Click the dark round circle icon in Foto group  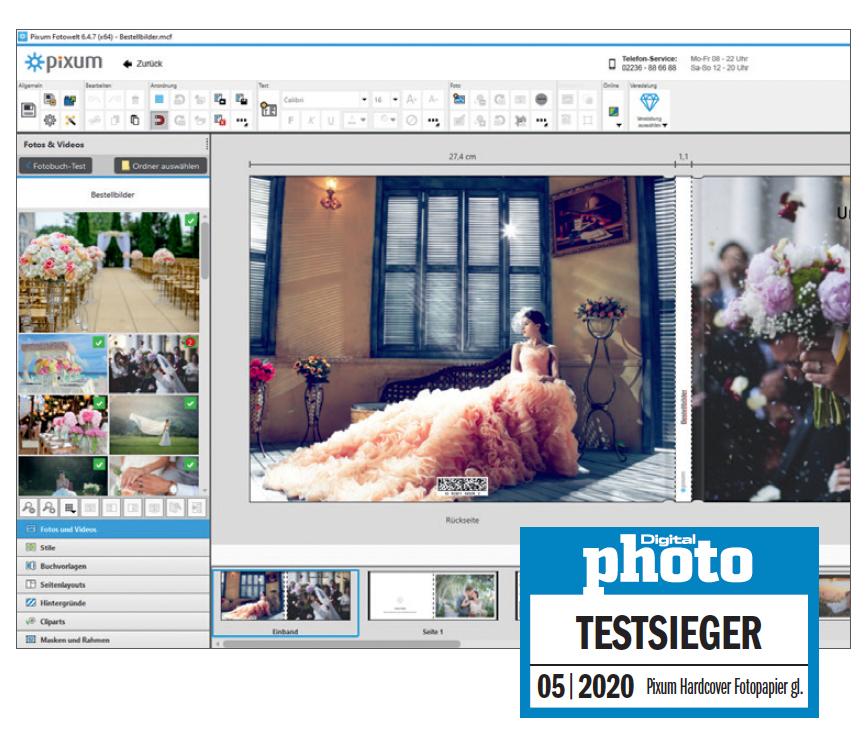point(541,99)
